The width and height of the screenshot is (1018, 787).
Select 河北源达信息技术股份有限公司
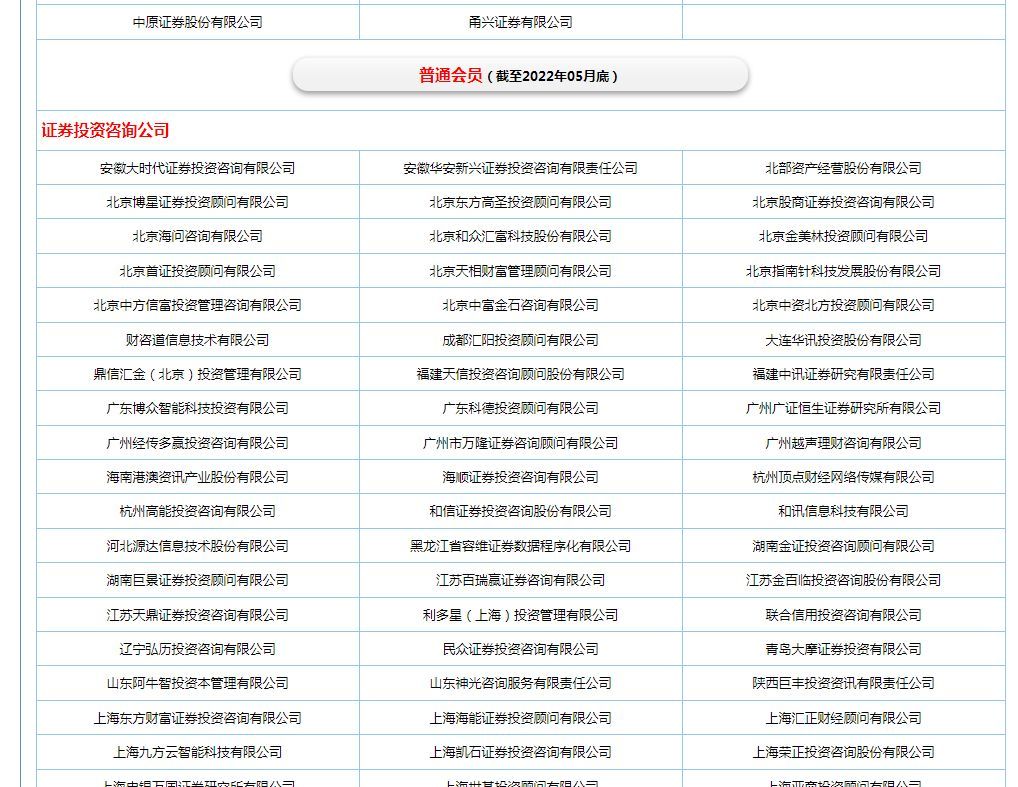(x=197, y=546)
